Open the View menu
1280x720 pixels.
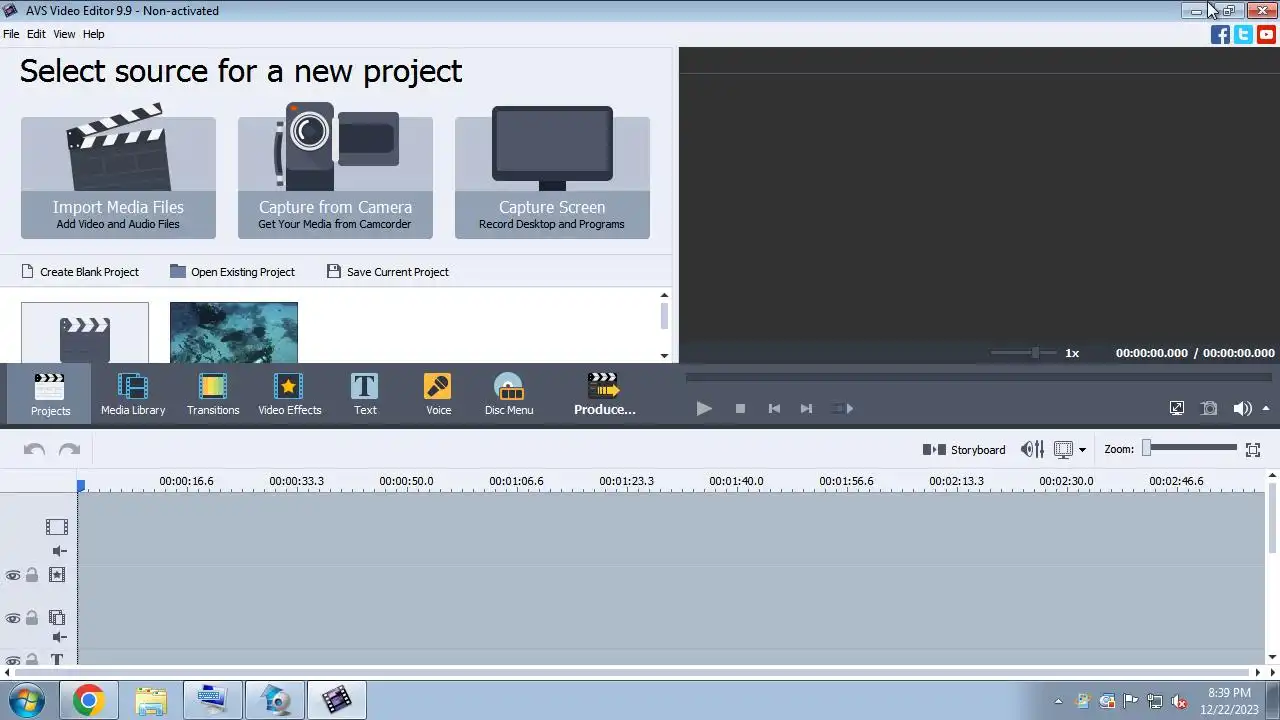[64, 34]
